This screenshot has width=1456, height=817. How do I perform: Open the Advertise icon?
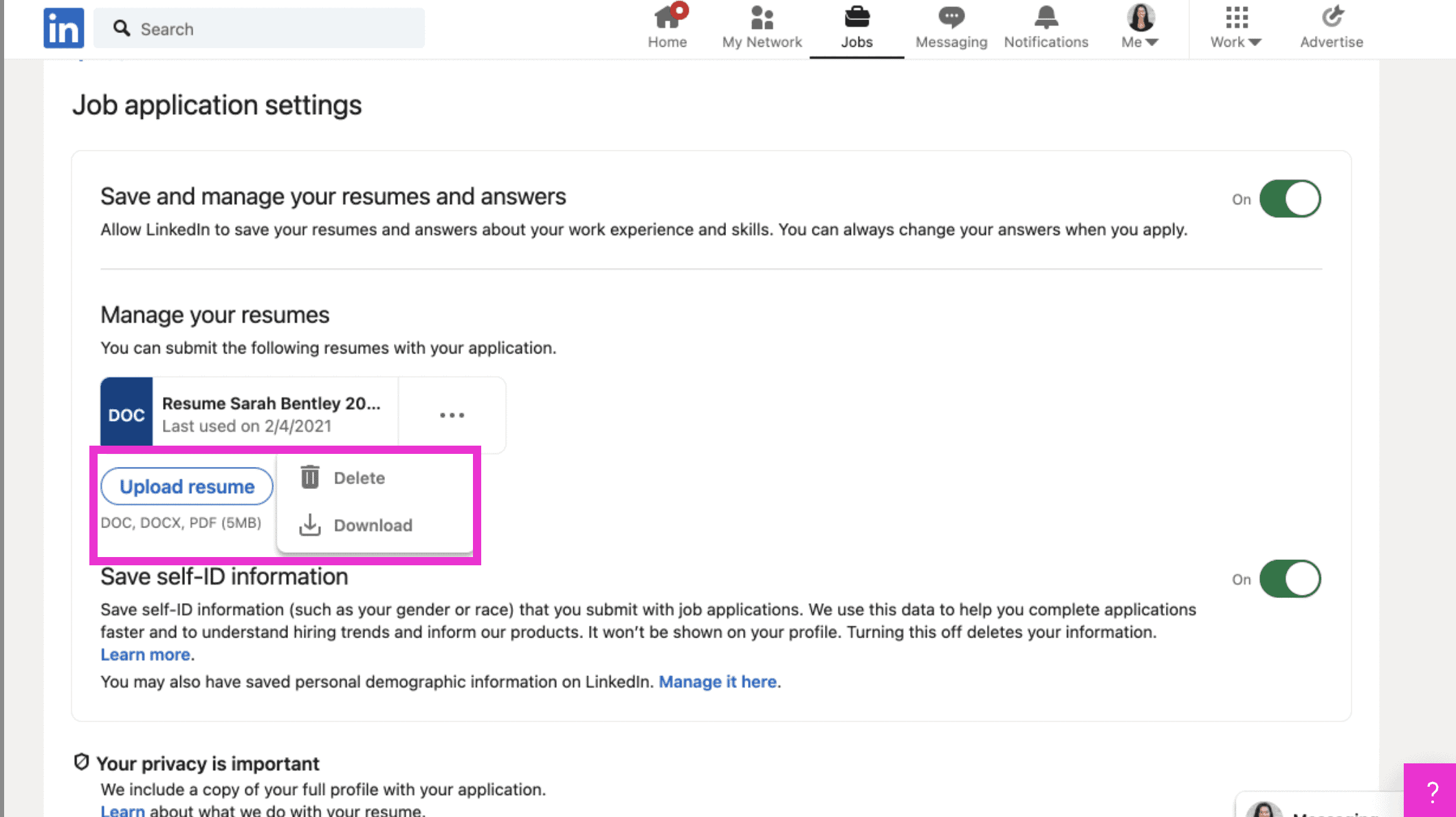click(x=1331, y=17)
